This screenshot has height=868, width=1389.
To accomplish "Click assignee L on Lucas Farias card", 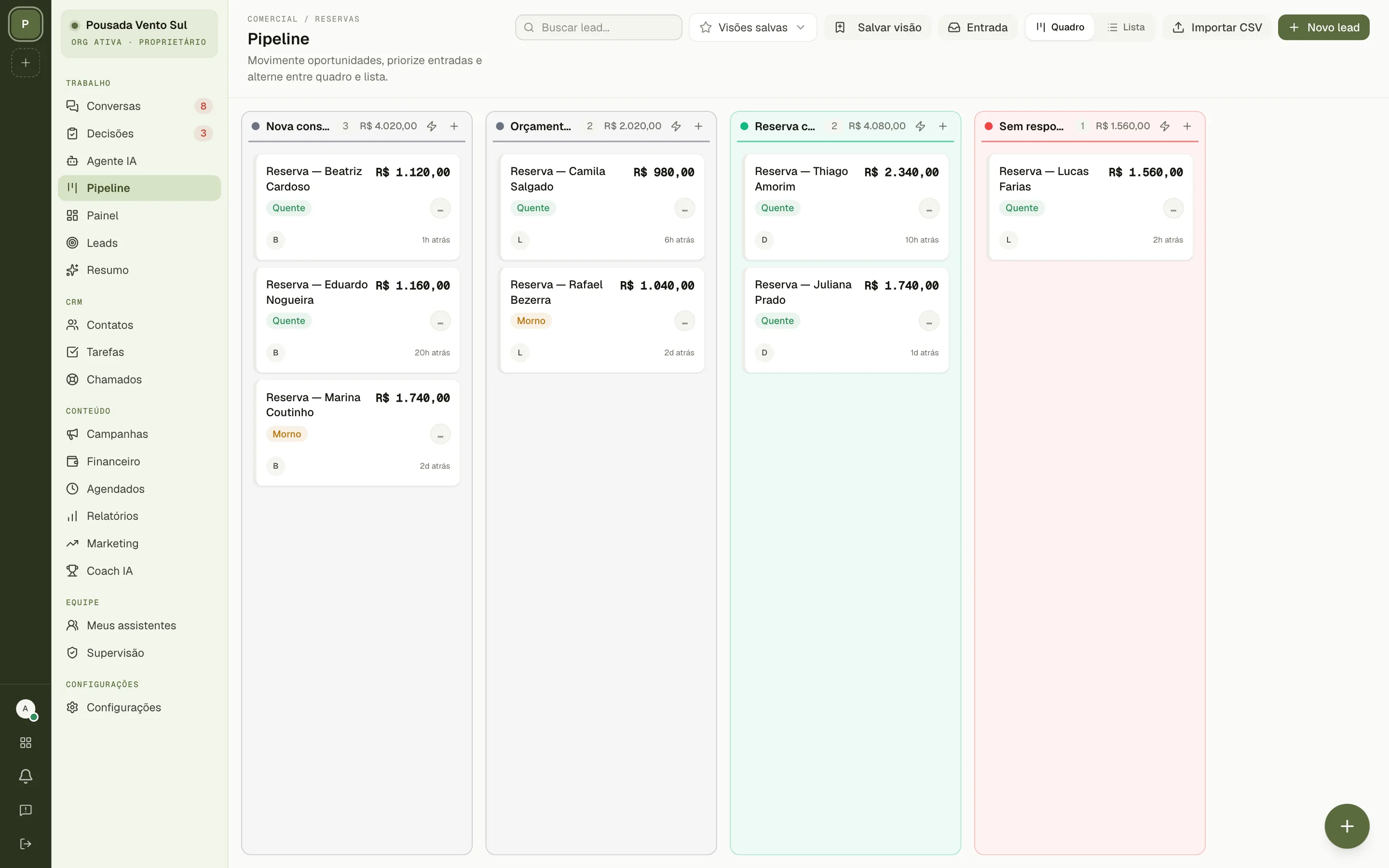I will click(1008, 240).
